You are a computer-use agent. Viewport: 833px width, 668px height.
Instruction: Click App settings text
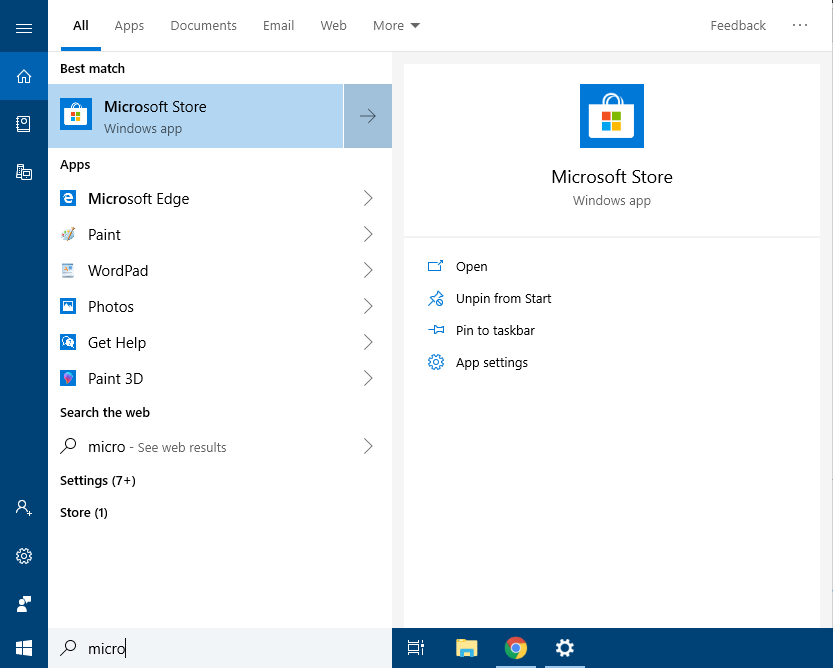pos(491,362)
